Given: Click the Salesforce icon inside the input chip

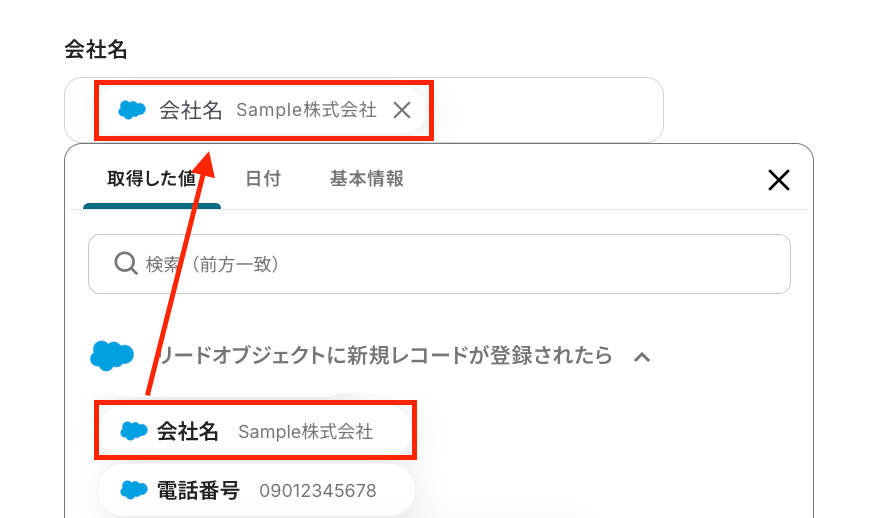Looking at the screenshot, I should (132, 110).
